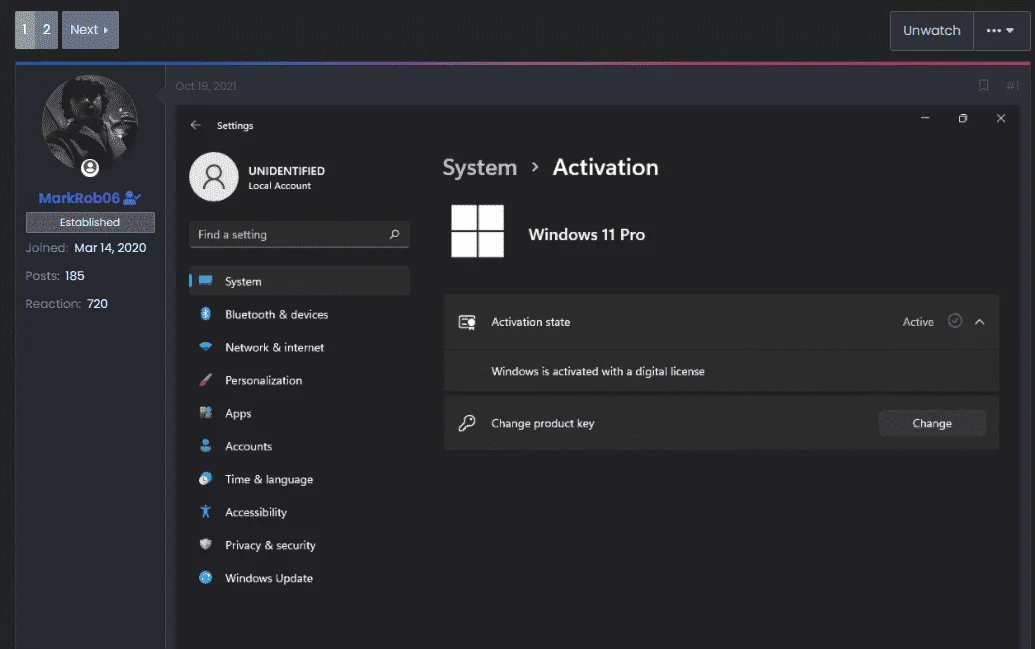
Task: Click the System breadcrumb link
Action: point(479,168)
